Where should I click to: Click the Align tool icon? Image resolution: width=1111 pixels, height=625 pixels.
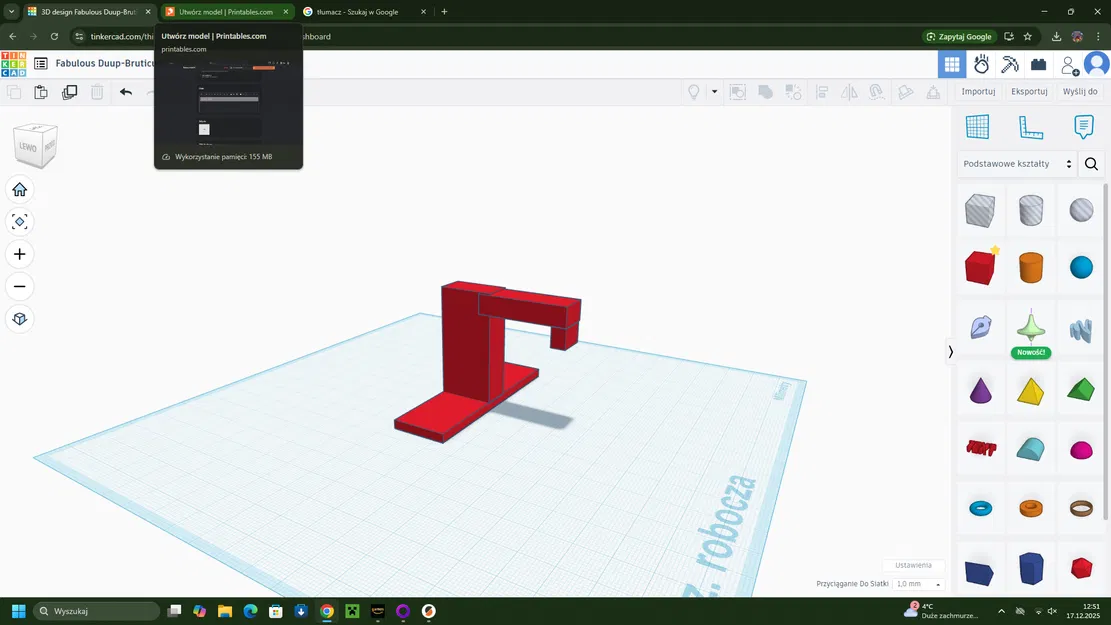pyautogui.click(x=822, y=91)
